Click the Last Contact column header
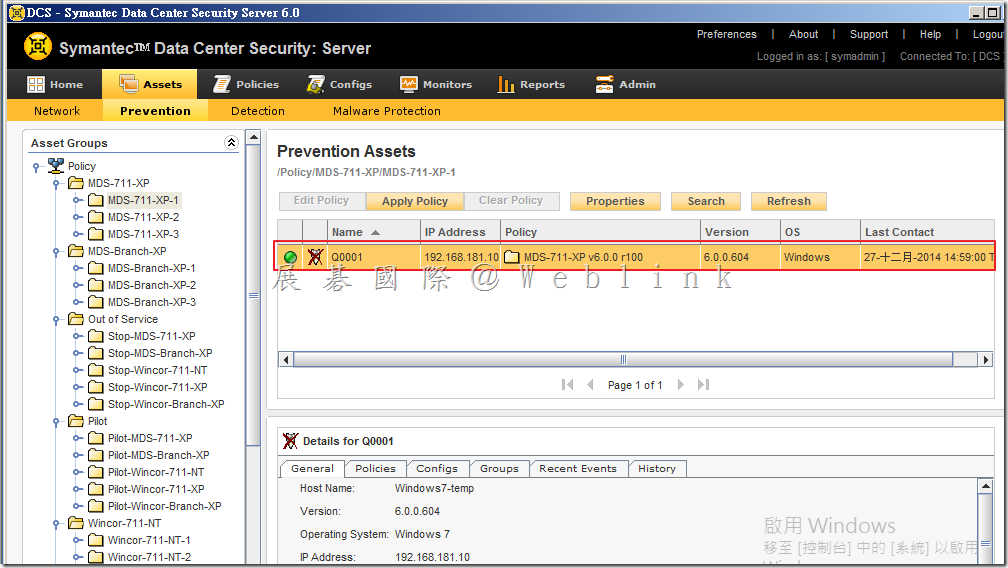This screenshot has height=568, width=1008. pyautogui.click(x=927, y=232)
